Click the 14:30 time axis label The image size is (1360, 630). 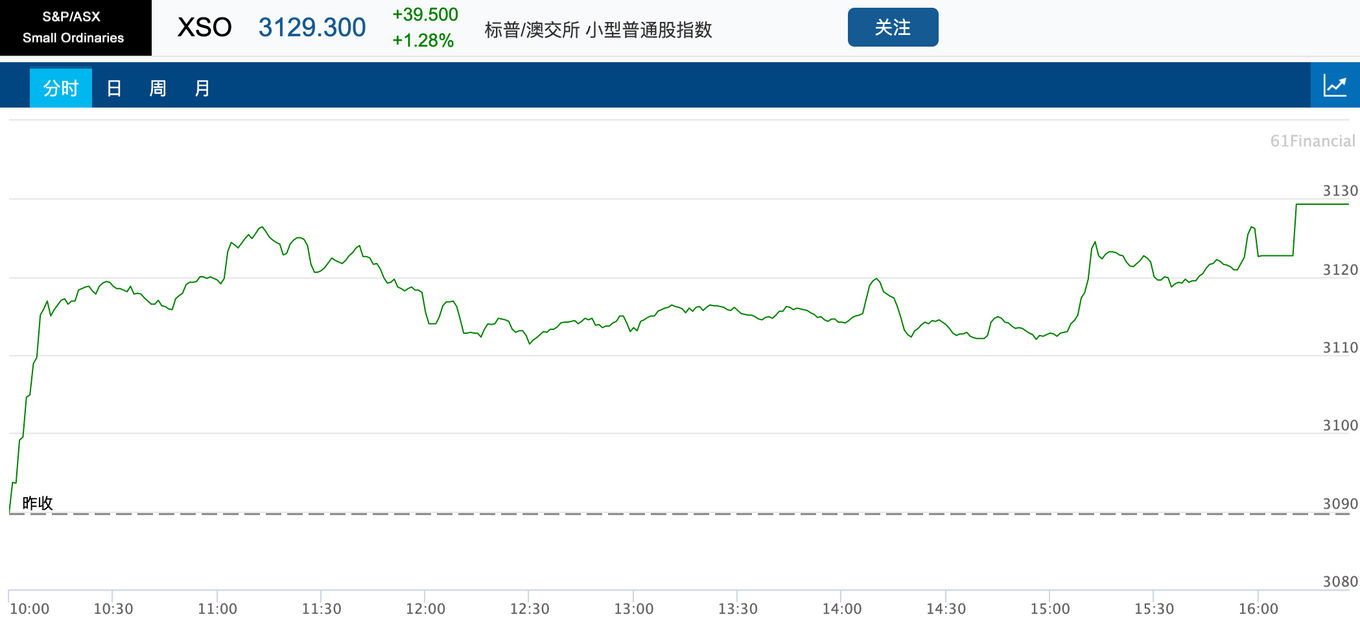tap(946, 609)
